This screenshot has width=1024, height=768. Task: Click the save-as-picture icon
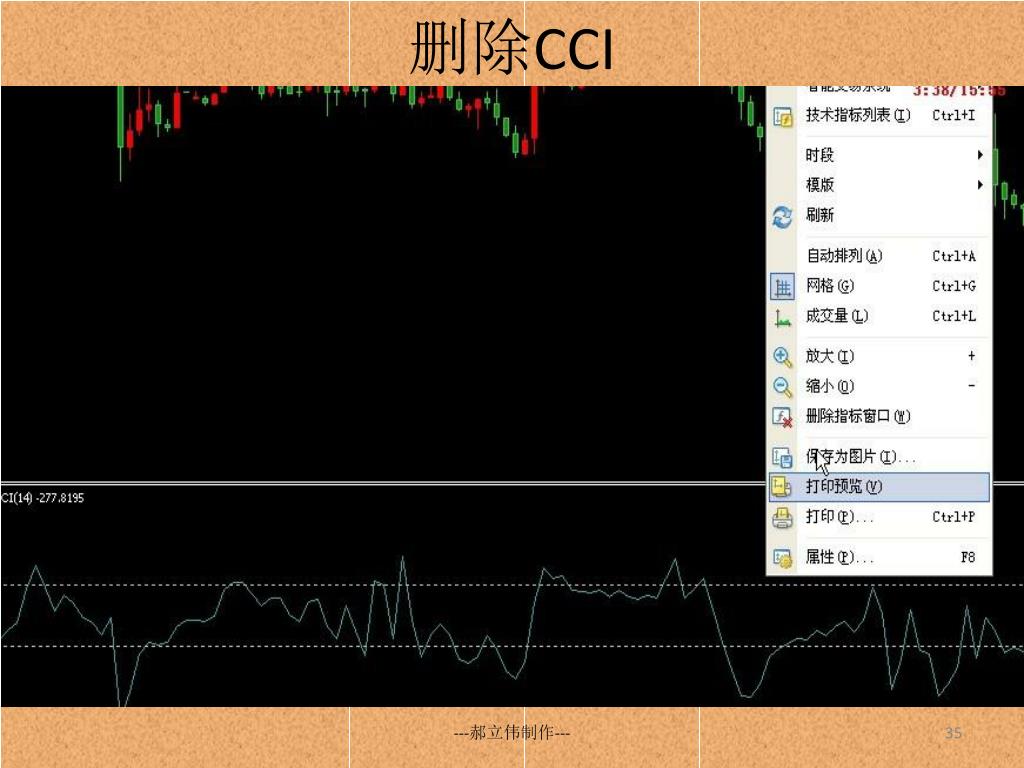tap(782, 457)
